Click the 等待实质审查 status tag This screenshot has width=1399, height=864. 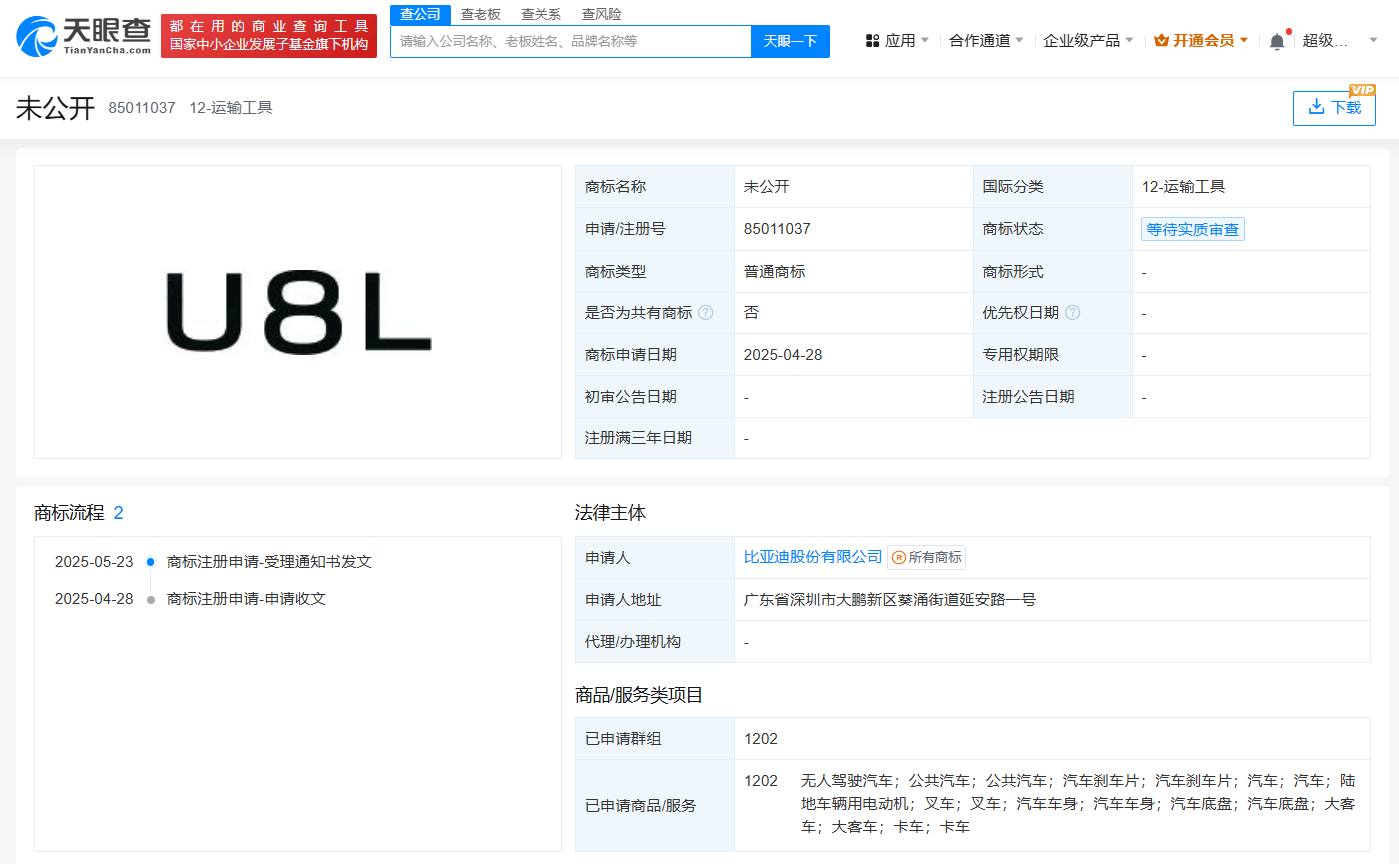(1192, 229)
